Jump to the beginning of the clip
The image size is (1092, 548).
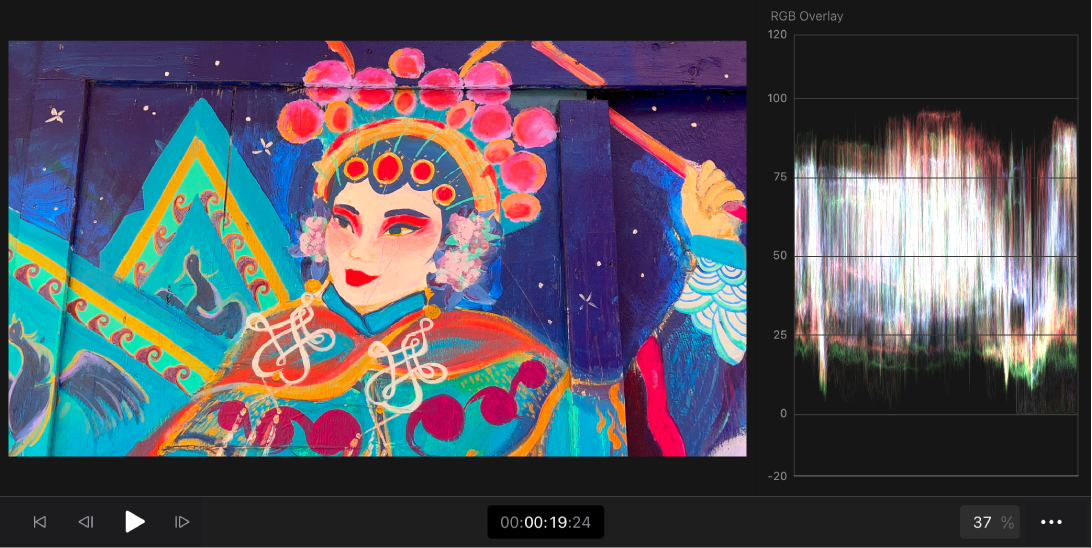(40, 522)
